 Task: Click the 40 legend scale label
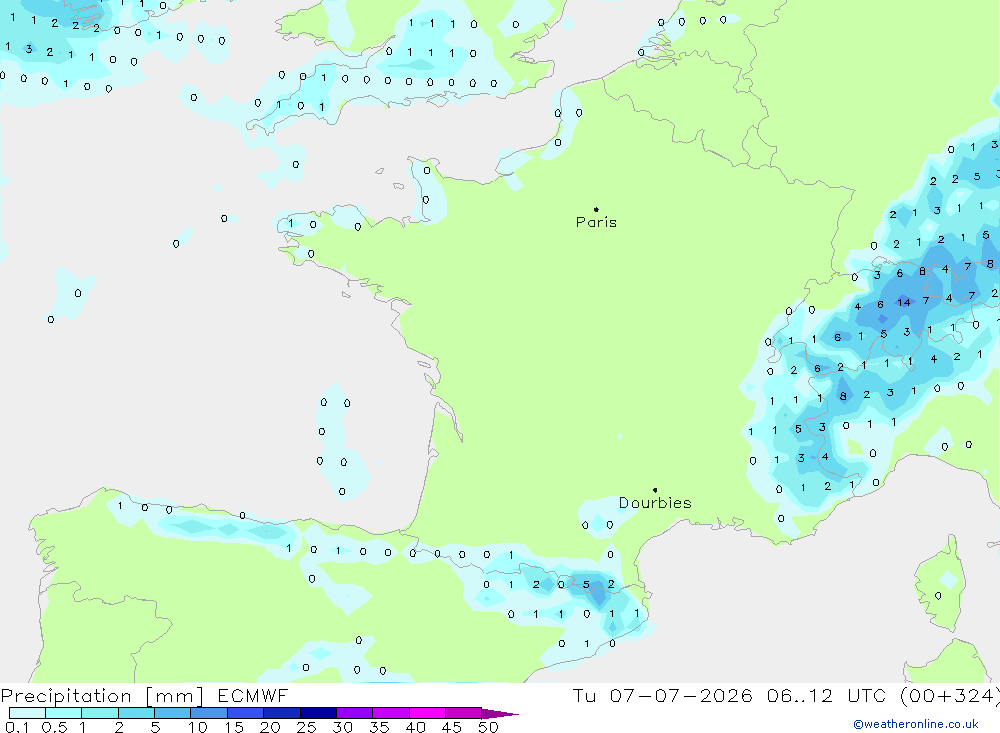pos(416,727)
